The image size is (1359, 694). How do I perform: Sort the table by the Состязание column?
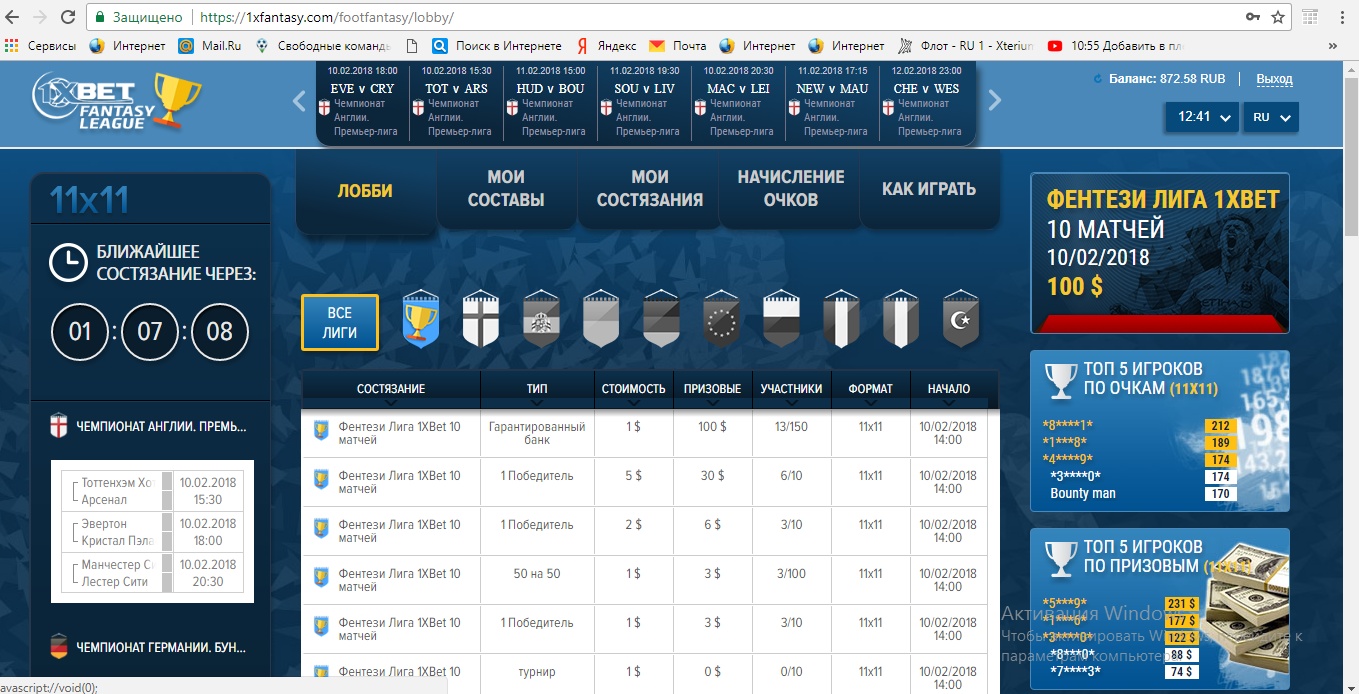pos(391,390)
